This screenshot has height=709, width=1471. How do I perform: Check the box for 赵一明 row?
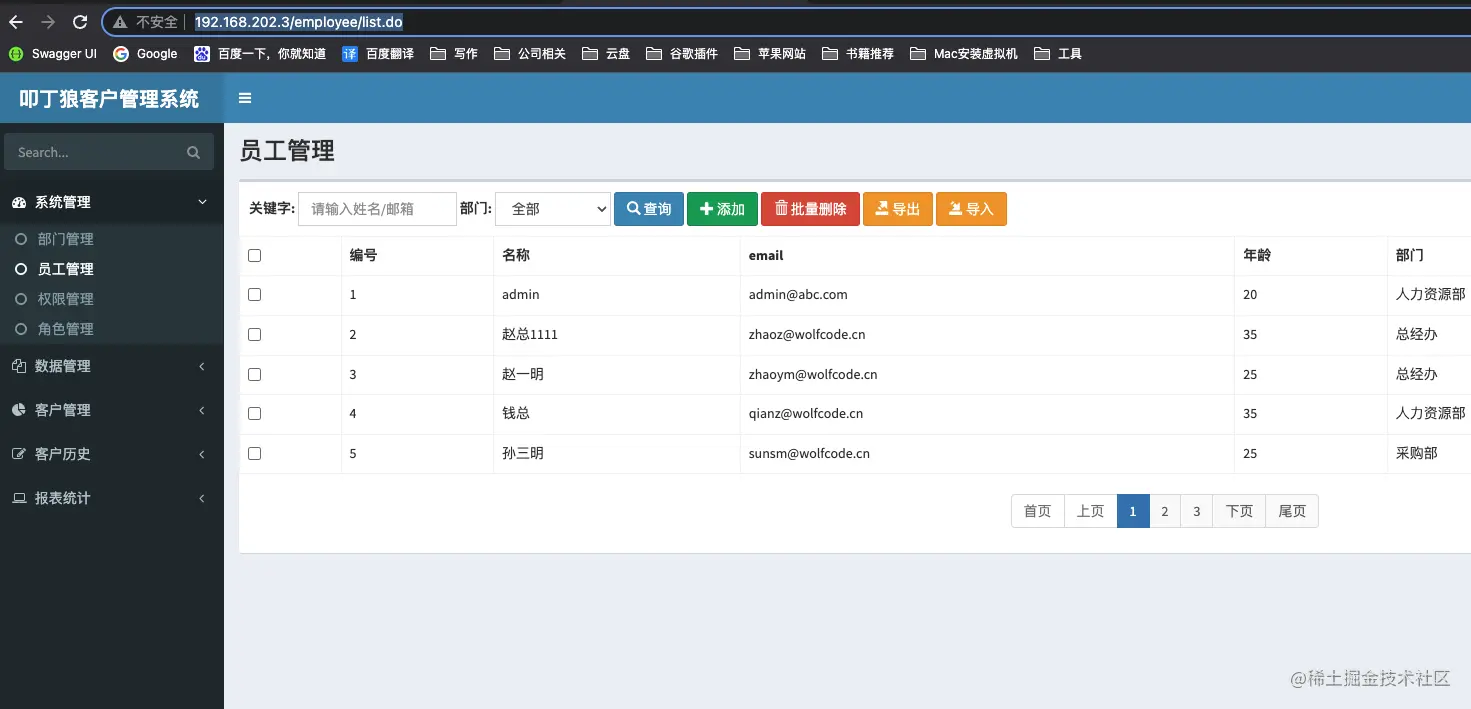pos(254,374)
